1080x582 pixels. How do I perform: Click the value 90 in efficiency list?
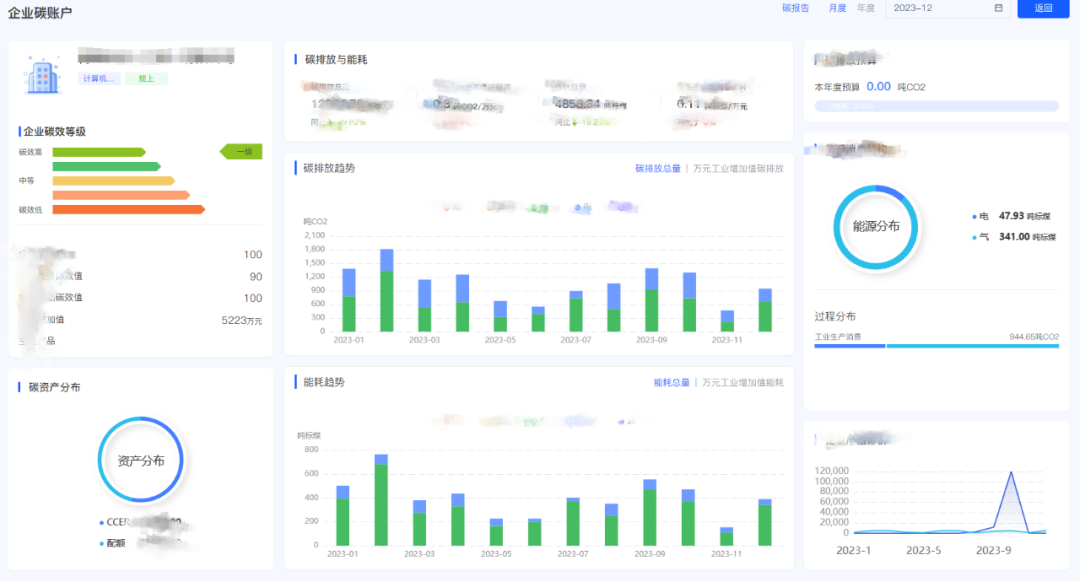(256, 277)
